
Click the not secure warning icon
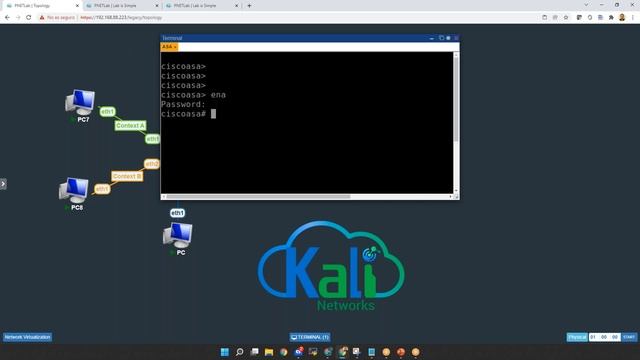[42, 18]
